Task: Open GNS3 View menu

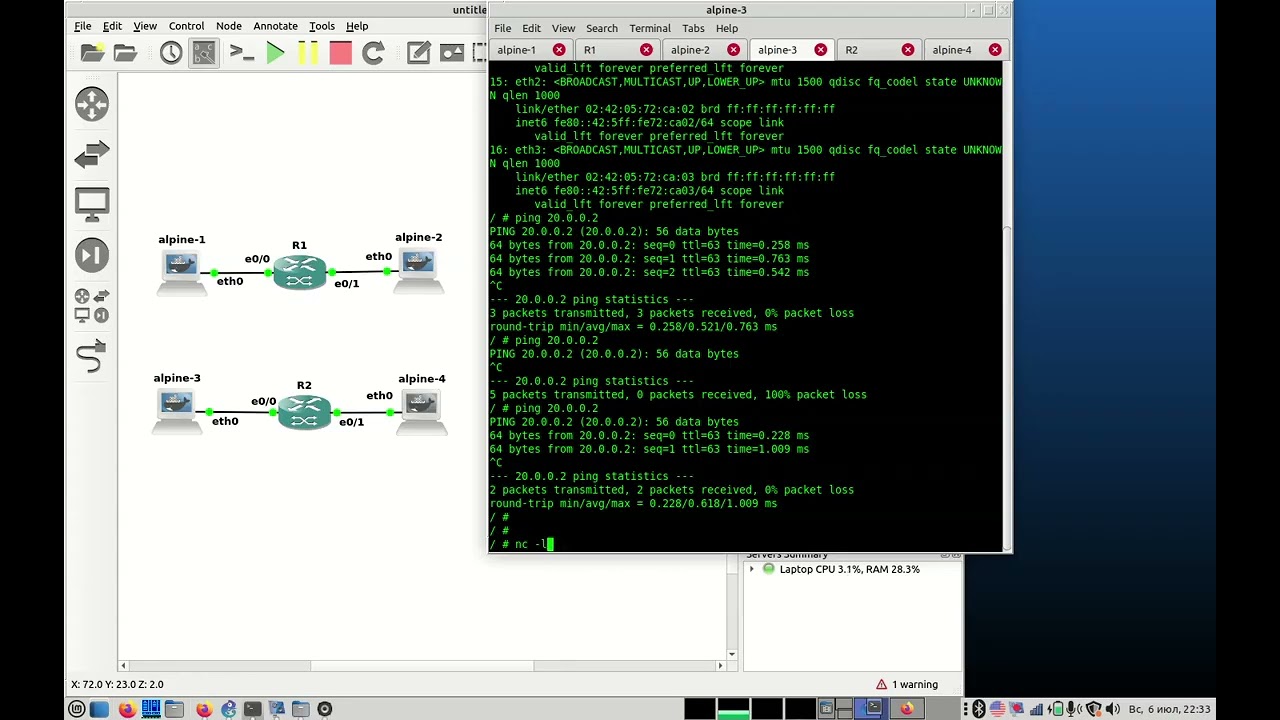Action: (145, 26)
